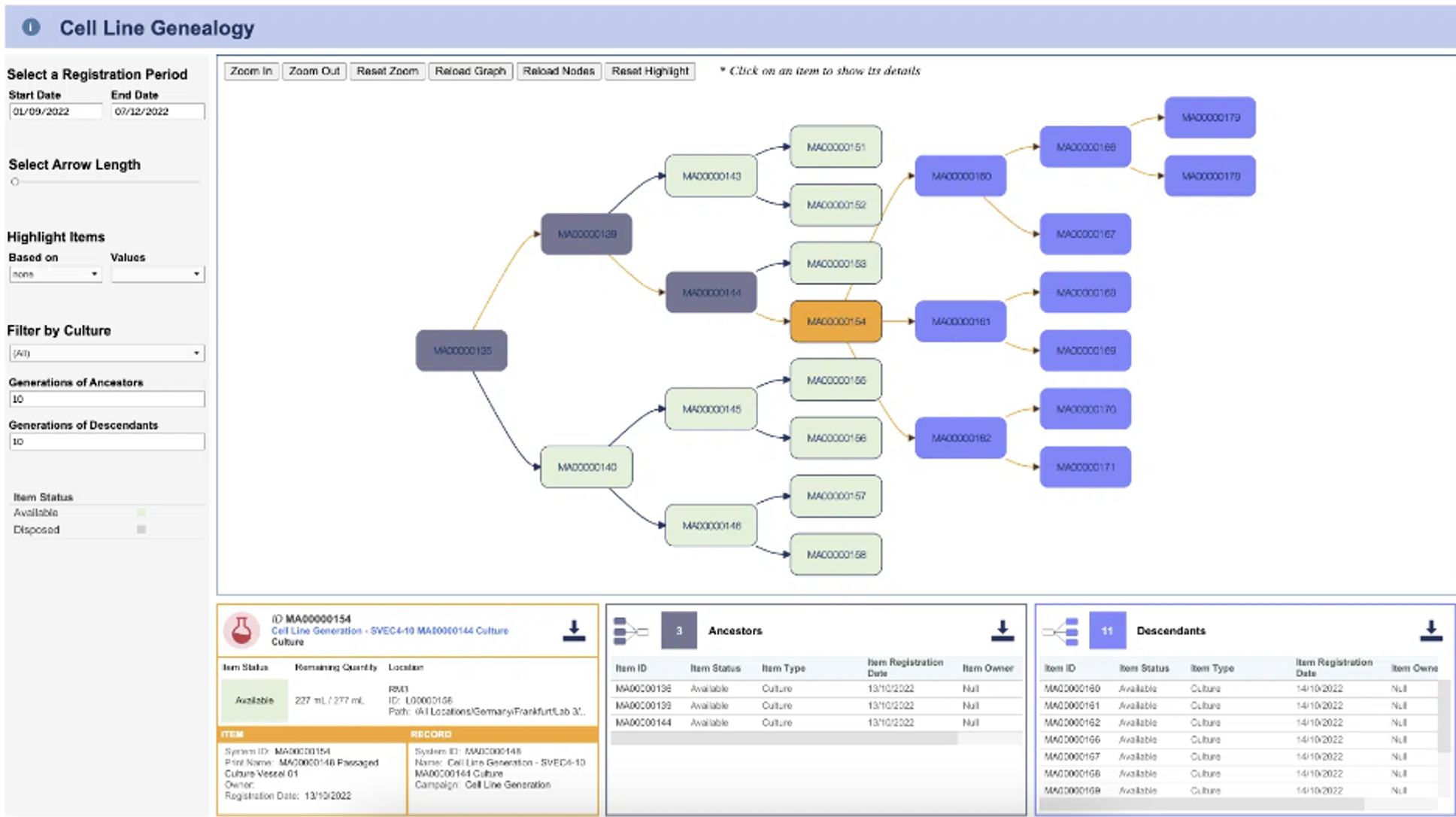
Task: Open the Highlight Based on dropdown
Action: [55, 275]
